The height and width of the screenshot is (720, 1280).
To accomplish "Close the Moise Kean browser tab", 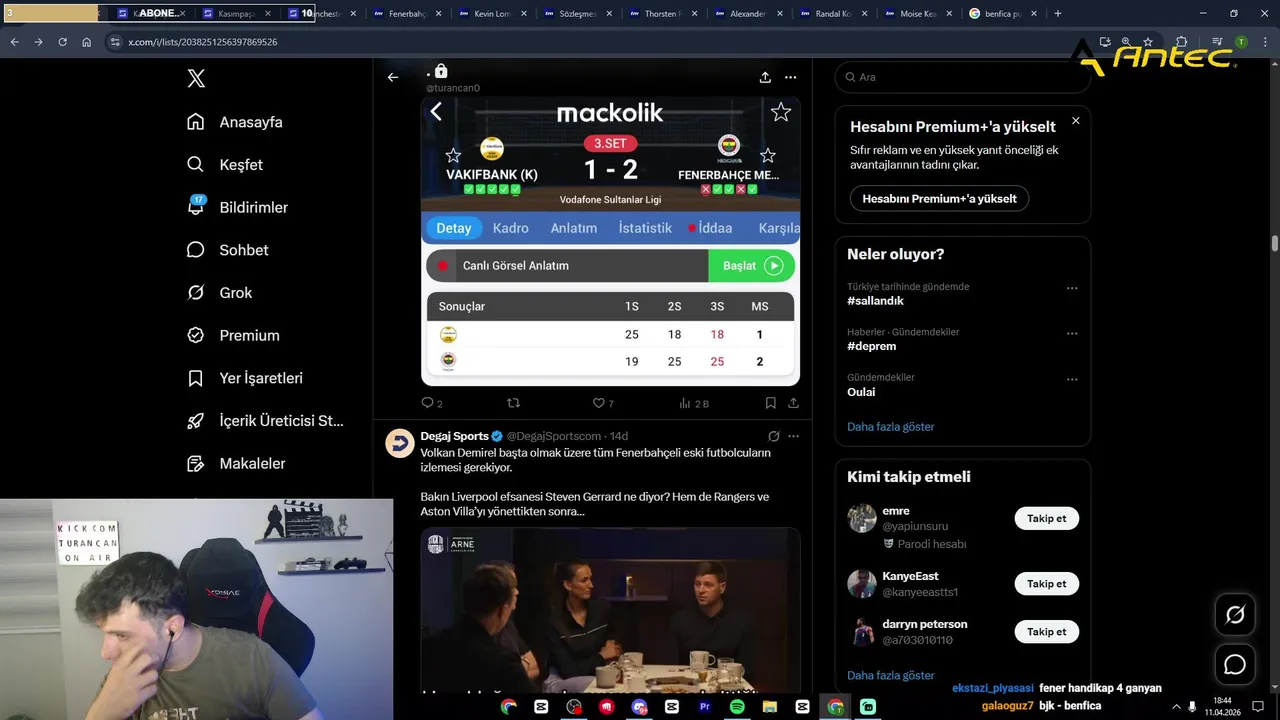I will 948,13.
